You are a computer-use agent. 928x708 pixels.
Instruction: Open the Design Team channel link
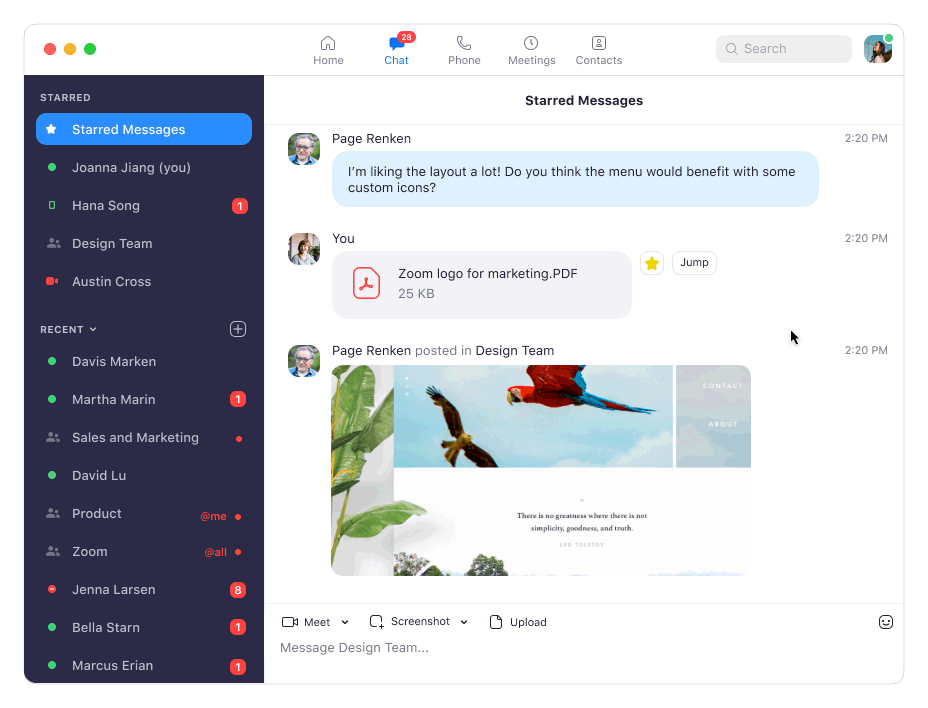[516, 350]
